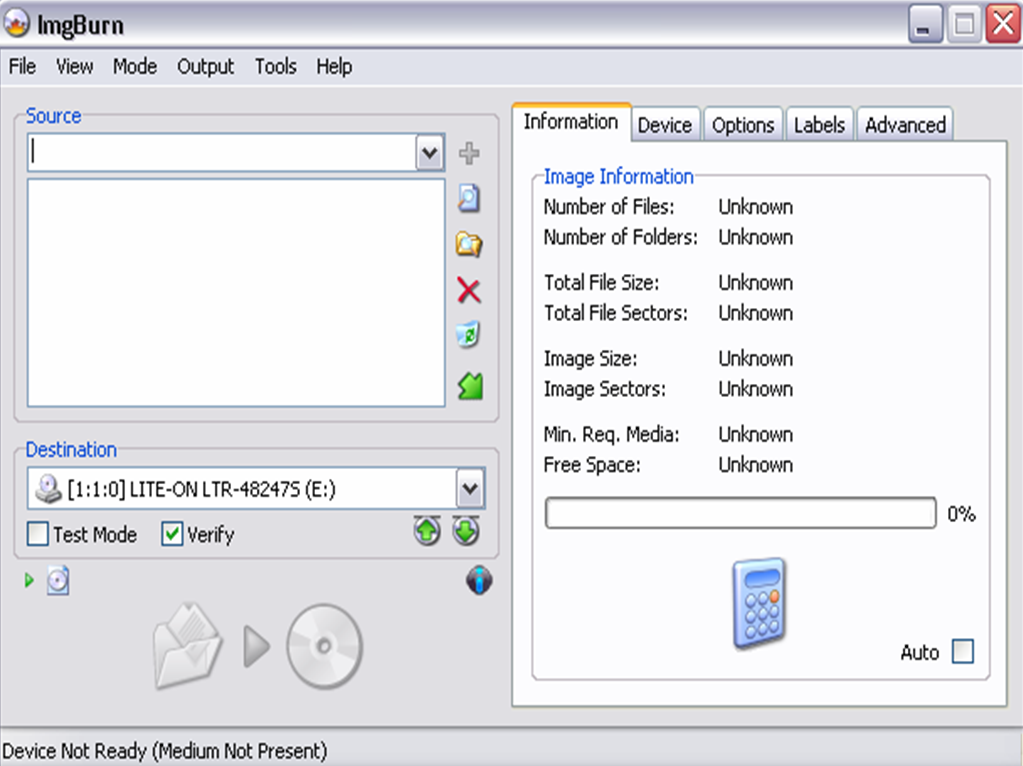The image size is (1023, 766).
Task: Click the 'Free Space:' label
Action: 592,465
